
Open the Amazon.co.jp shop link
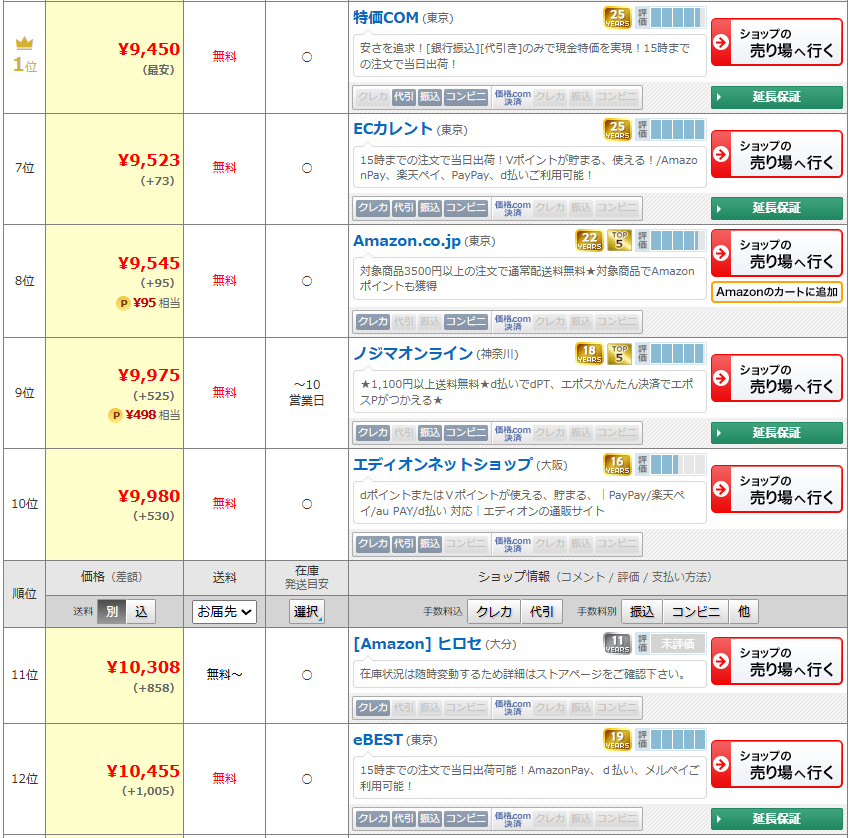click(x=407, y=241)
